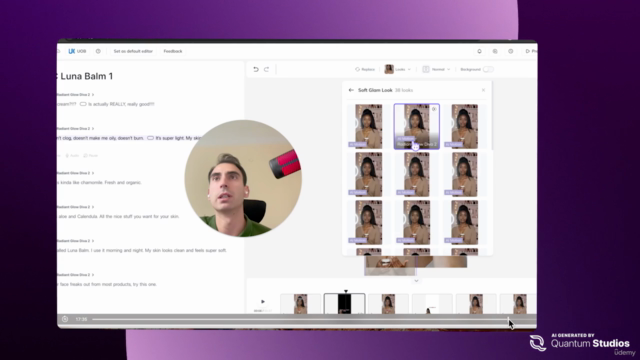Viewport: 640px width, 360px height.
Task: Select the first look in the third row
Action: 369,222
